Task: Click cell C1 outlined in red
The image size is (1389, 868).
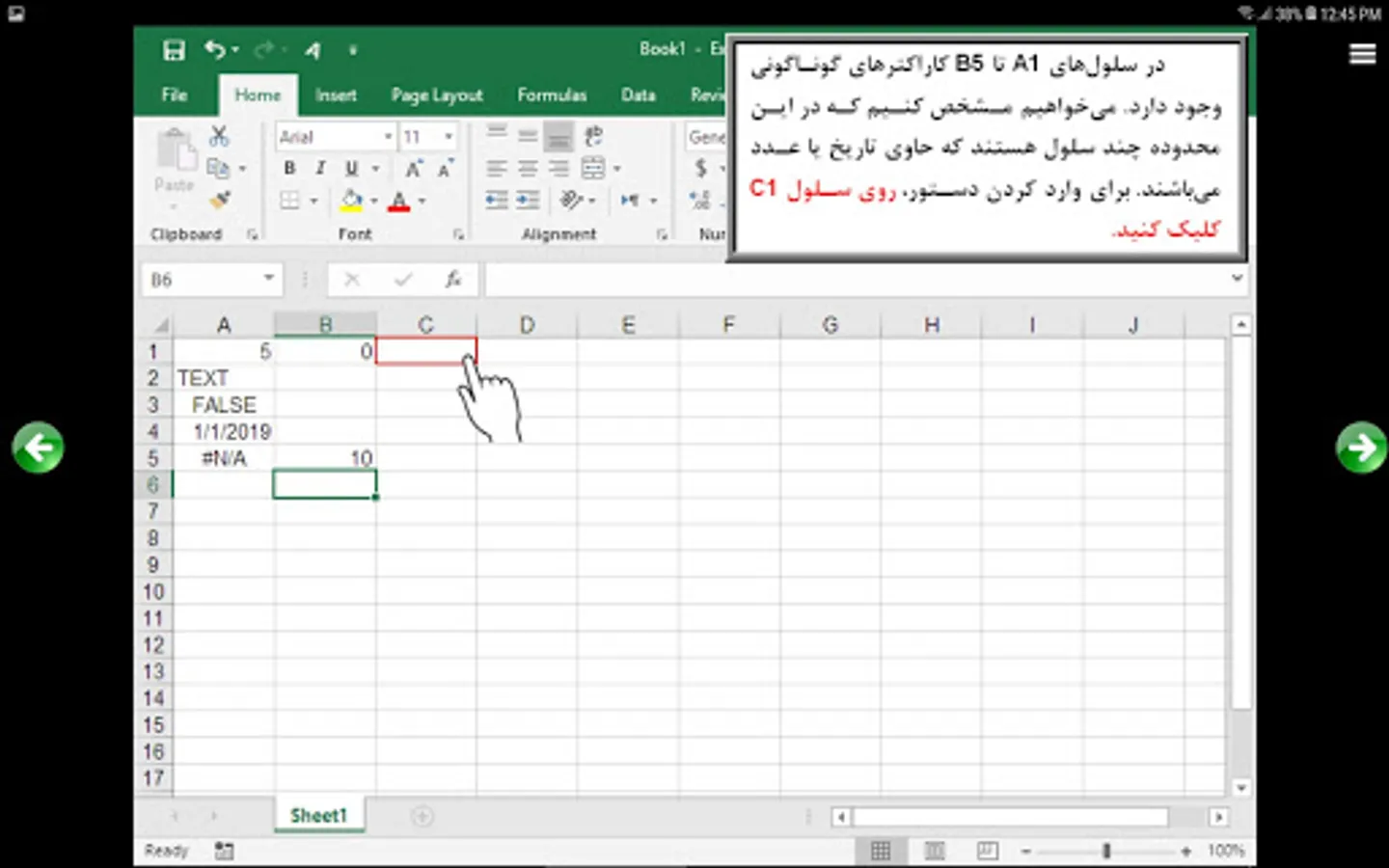Action: click(x=425, y=351)
